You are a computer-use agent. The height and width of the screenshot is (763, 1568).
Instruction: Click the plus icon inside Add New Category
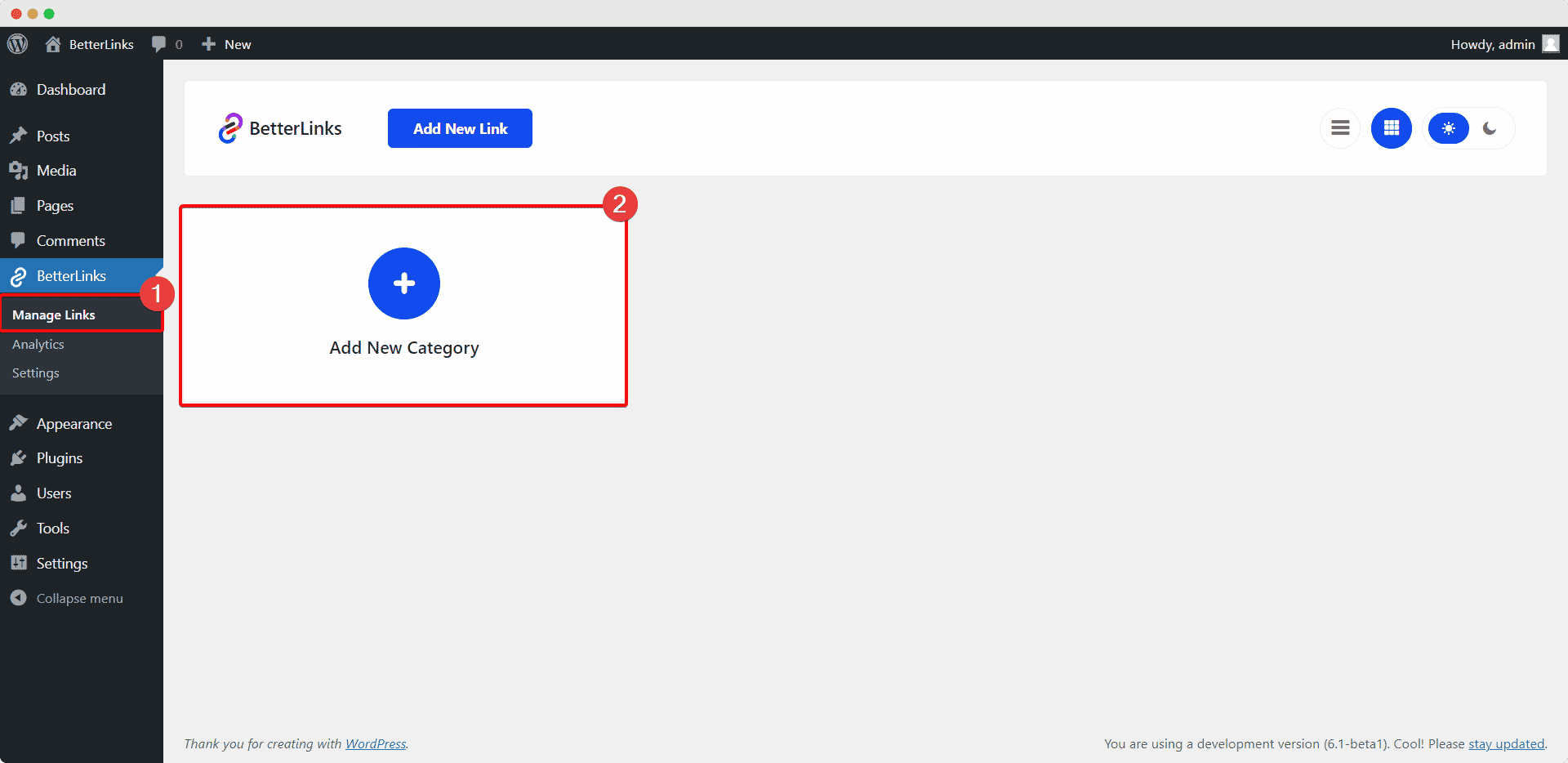[403, 283]
